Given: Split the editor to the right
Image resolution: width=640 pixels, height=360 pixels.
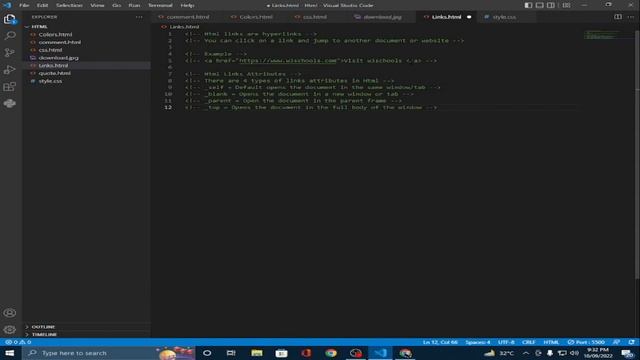Looking at the screenshot, I should coord(618,17).
